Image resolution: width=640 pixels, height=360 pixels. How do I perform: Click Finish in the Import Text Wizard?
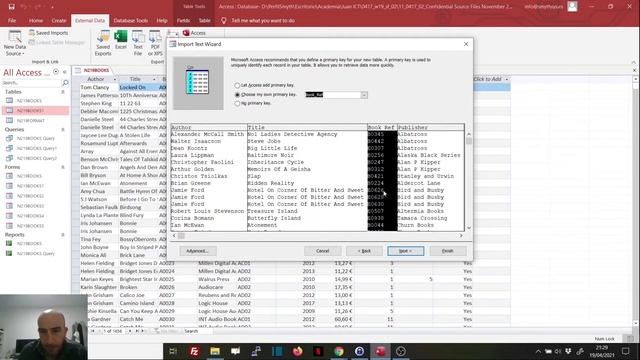(448, 251)
